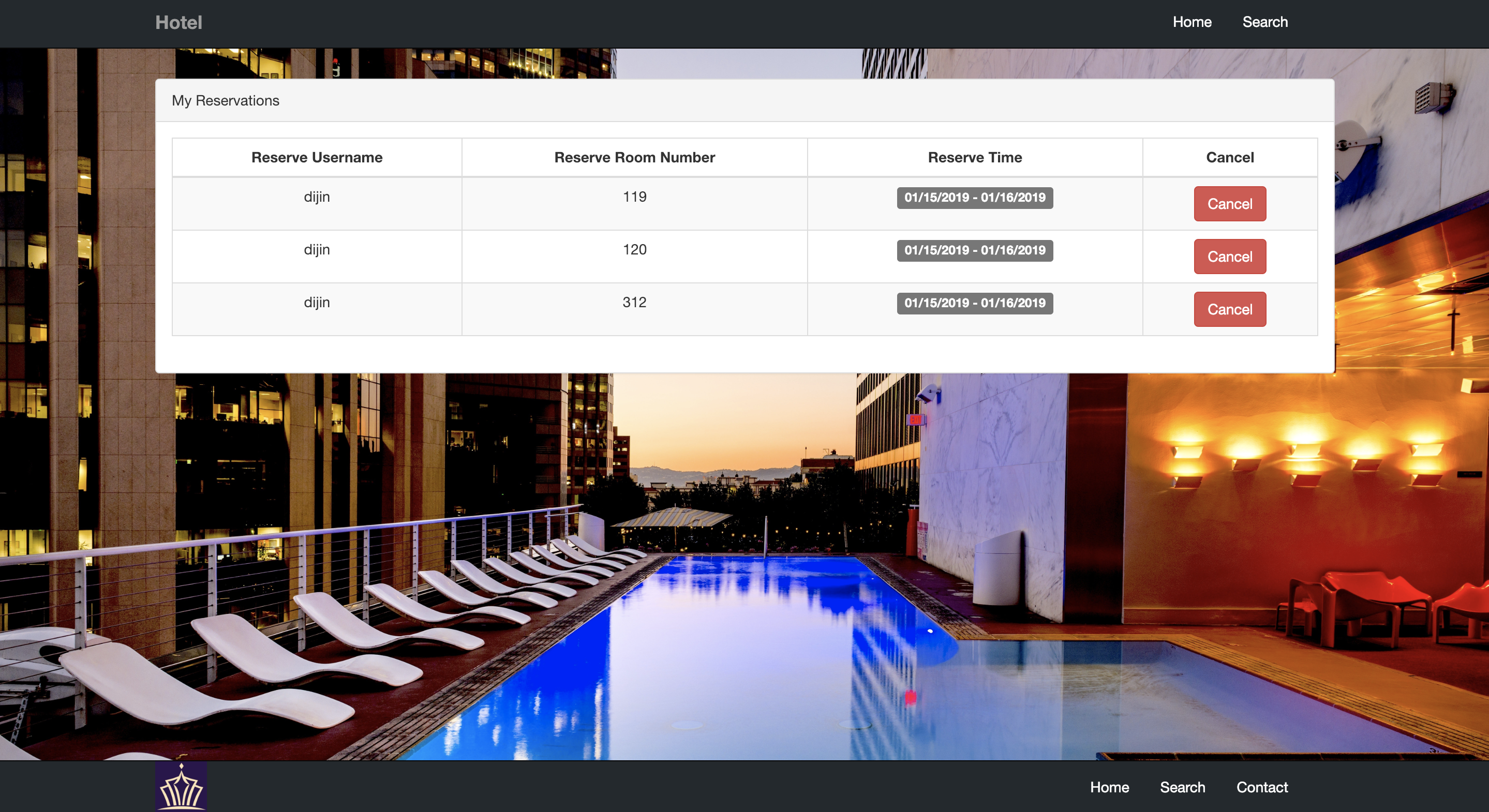Cancel the reservation for room 119
Viewport: 1489px width, 812px height.
(1229, 203)
